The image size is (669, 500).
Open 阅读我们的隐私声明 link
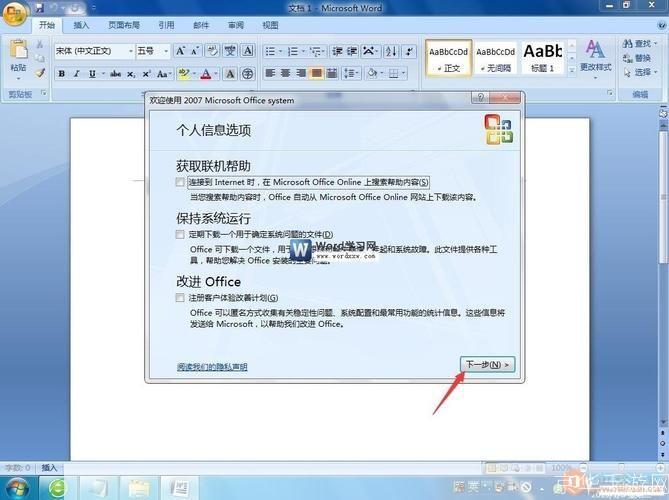click(x=212, y=367)
